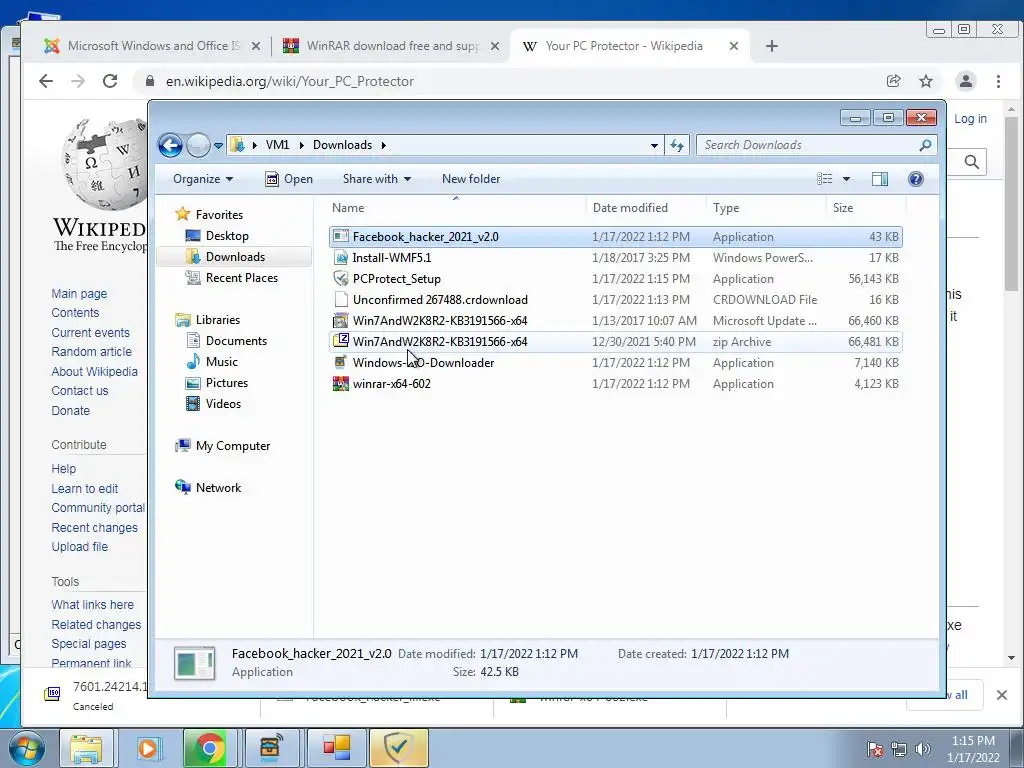Switch to Microsoft Windows and Office ISO tab
This screenshot has width=1024, height=768.
(x=152, y=46)
